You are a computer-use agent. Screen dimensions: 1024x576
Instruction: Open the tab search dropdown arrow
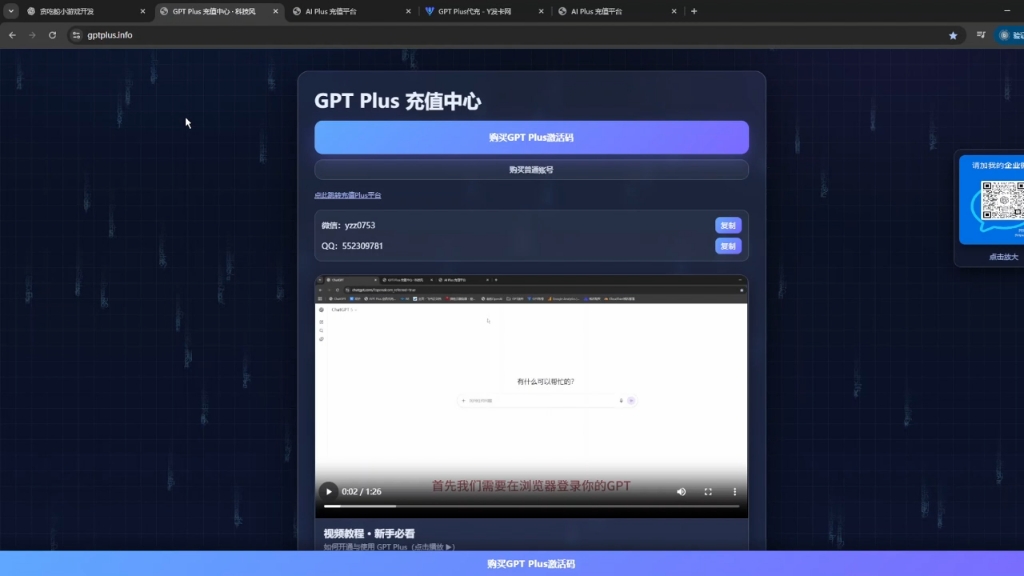[11, 11]
